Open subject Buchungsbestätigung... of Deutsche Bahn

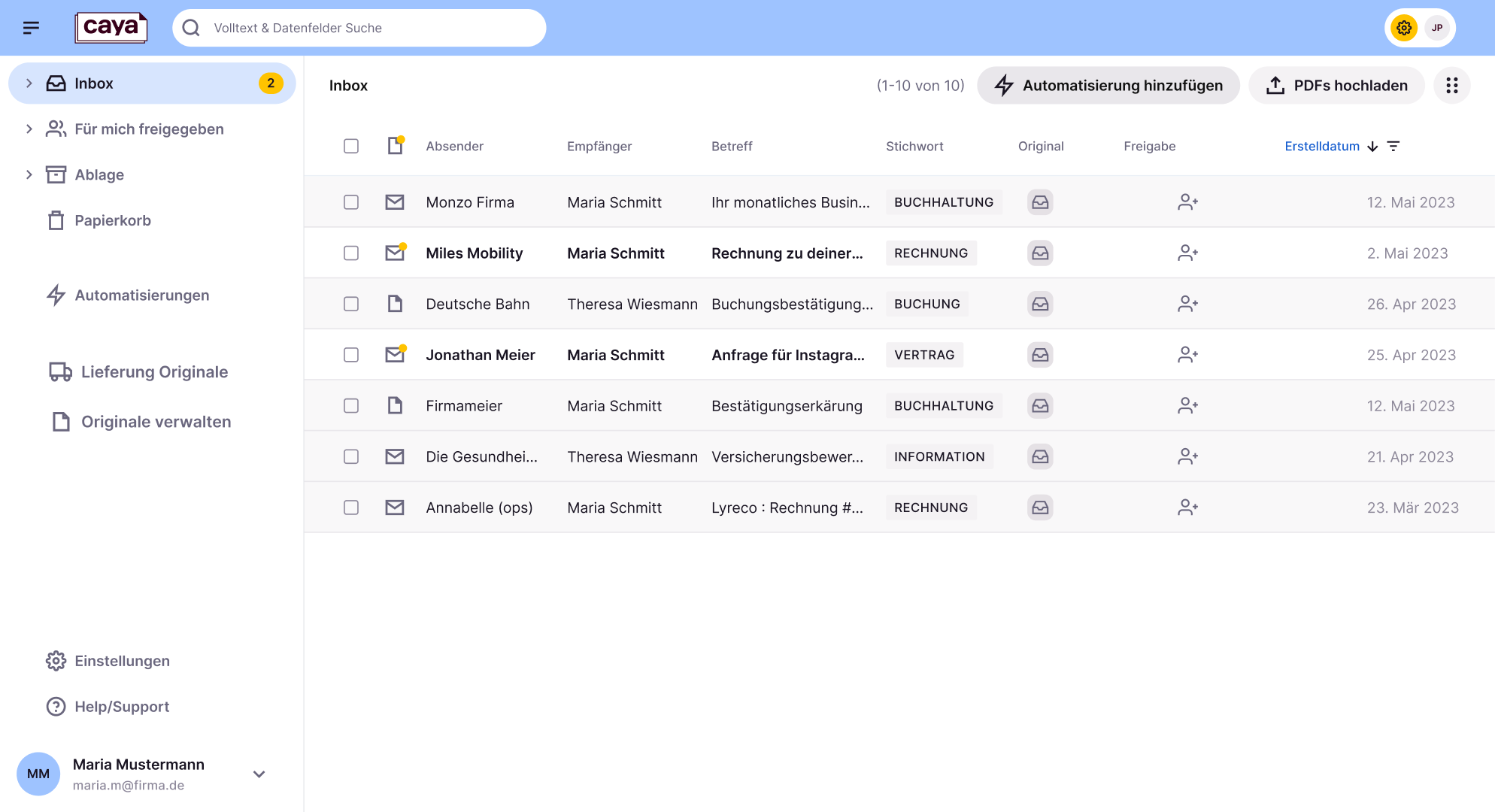click(792, 304)
